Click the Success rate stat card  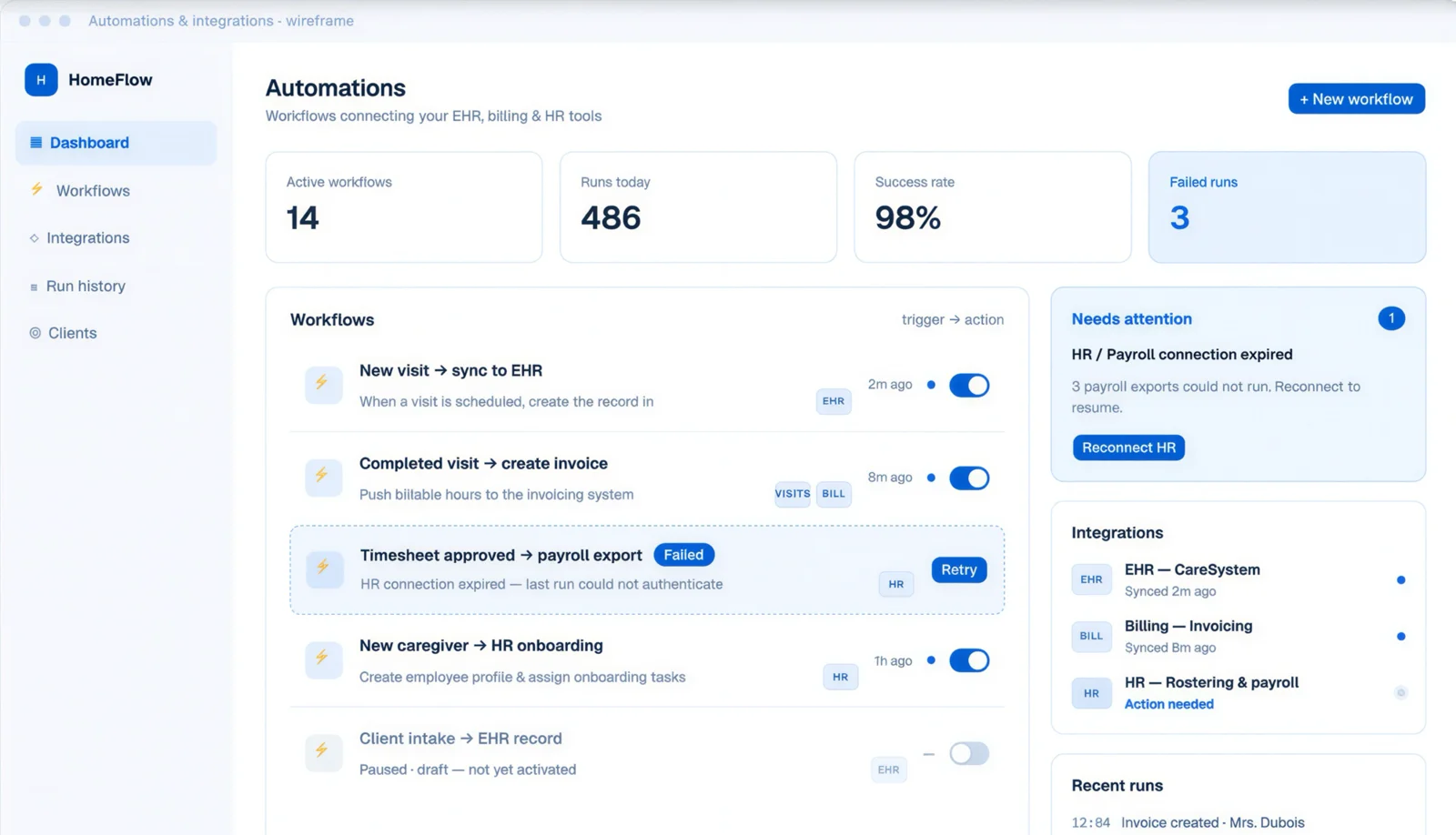point(993,207)
